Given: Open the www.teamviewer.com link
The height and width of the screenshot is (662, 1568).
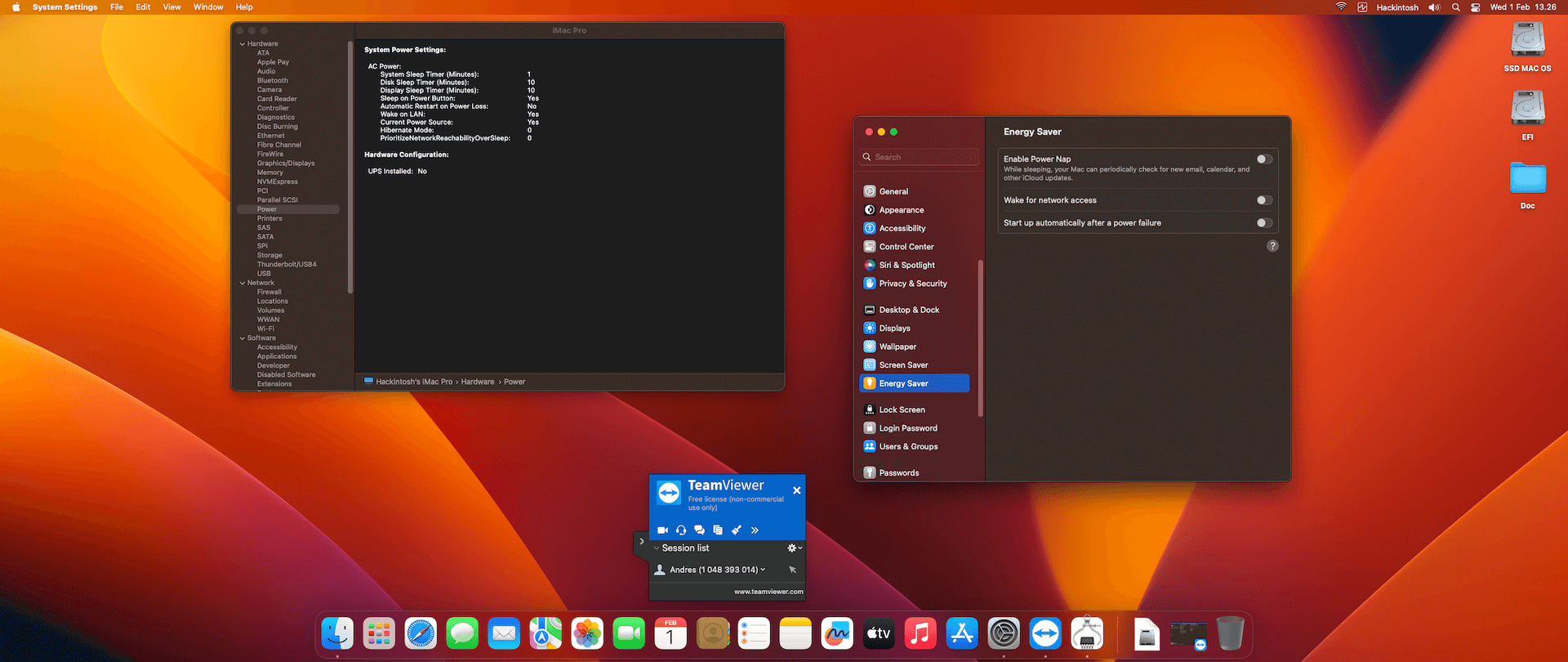Looking at the screenshot, I should (768, 592).
